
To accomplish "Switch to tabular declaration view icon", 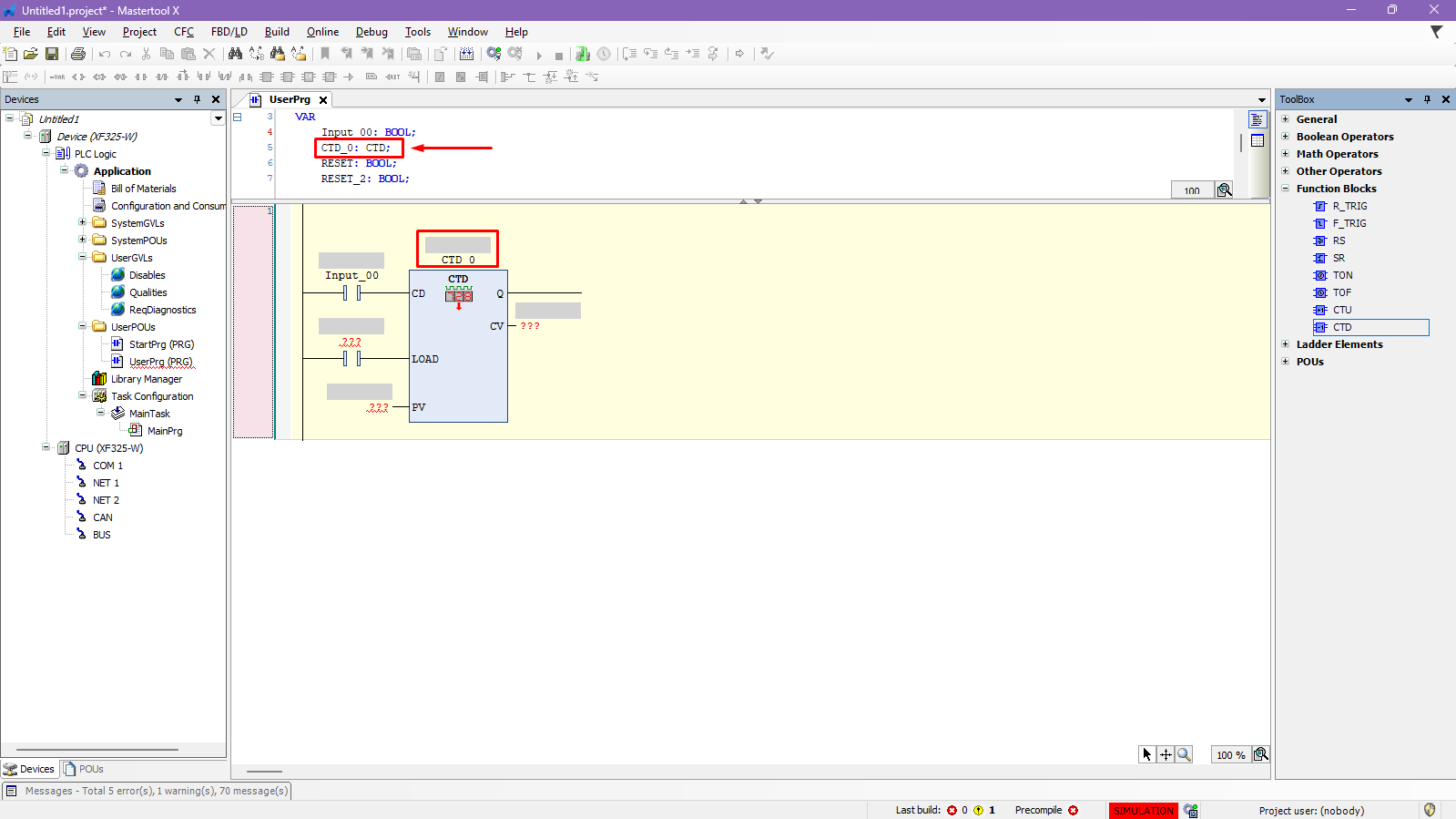I will pyautogui.click(x=1257, y=140).
